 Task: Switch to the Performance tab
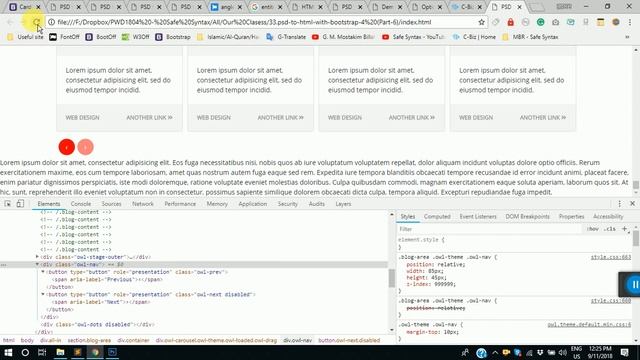(x=180, y=204)
